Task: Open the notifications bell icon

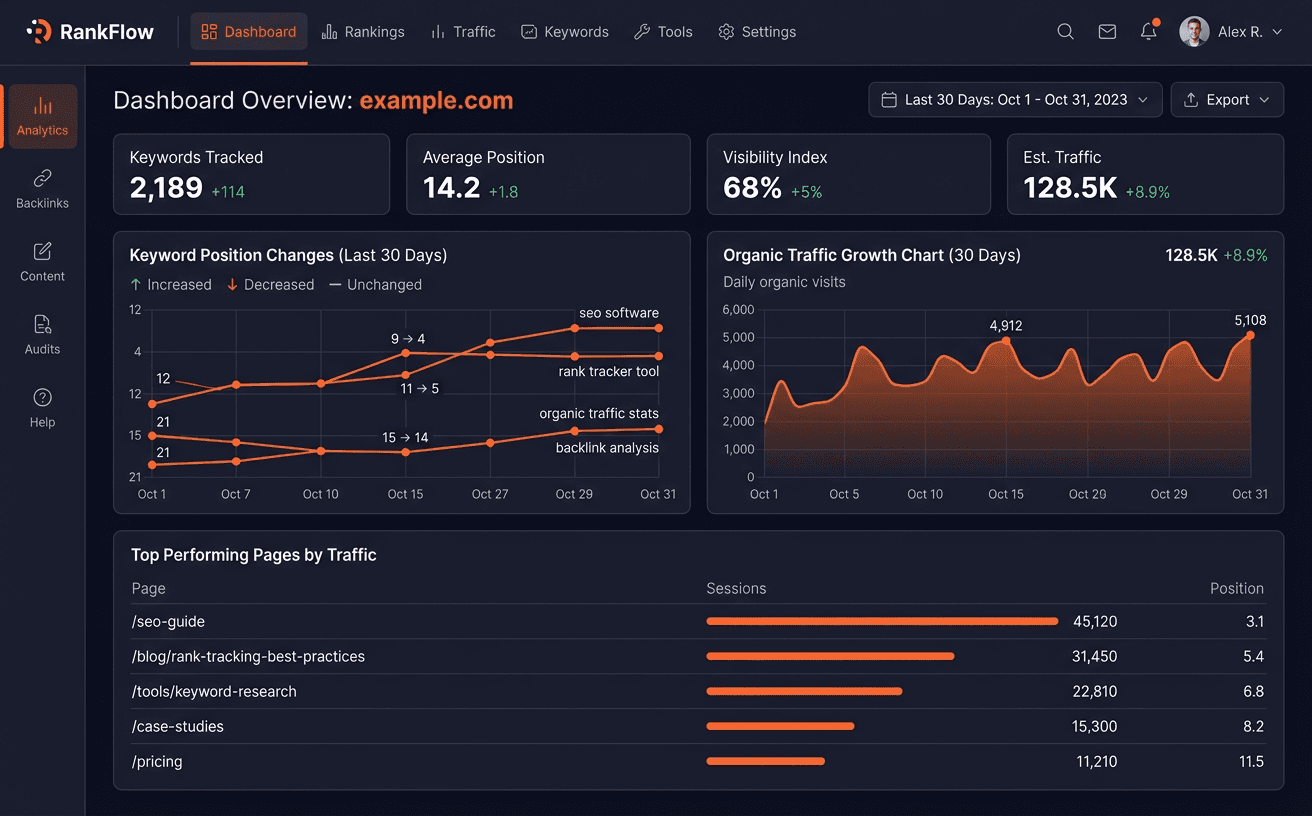Action: click(x=1149, y=31)
